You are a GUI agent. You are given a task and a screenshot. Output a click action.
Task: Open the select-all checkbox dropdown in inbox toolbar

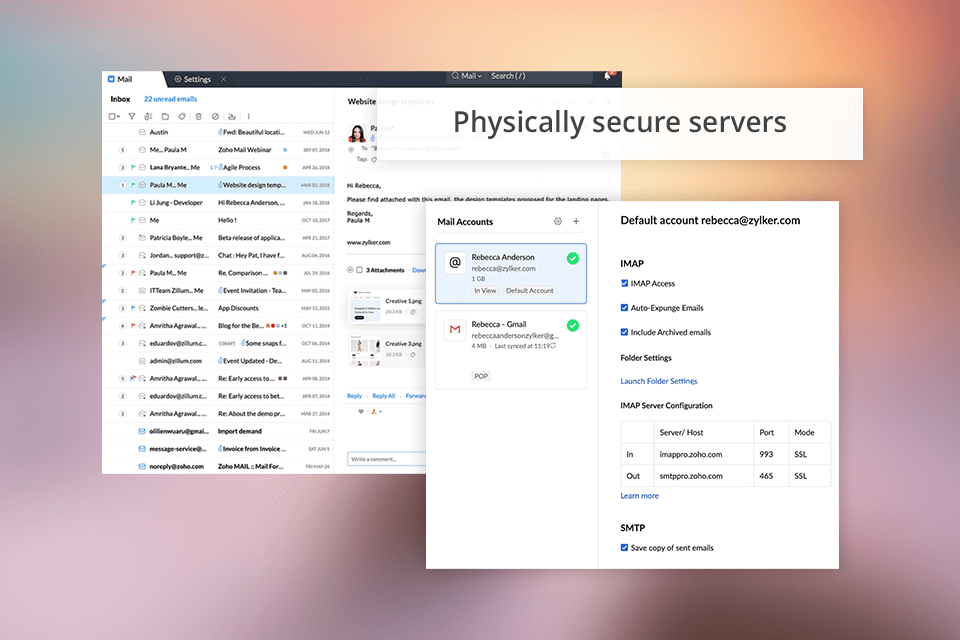114,116
